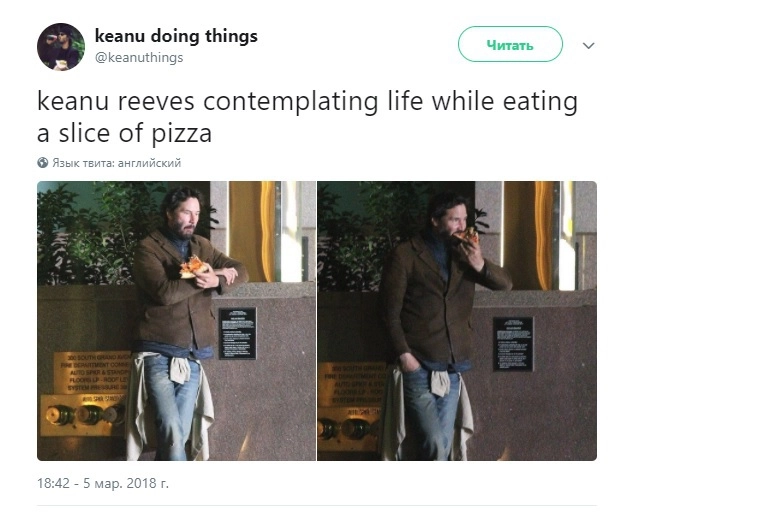Select the tweet text about contemplating life
Screen dimensions: 780x513
[307, 117]
